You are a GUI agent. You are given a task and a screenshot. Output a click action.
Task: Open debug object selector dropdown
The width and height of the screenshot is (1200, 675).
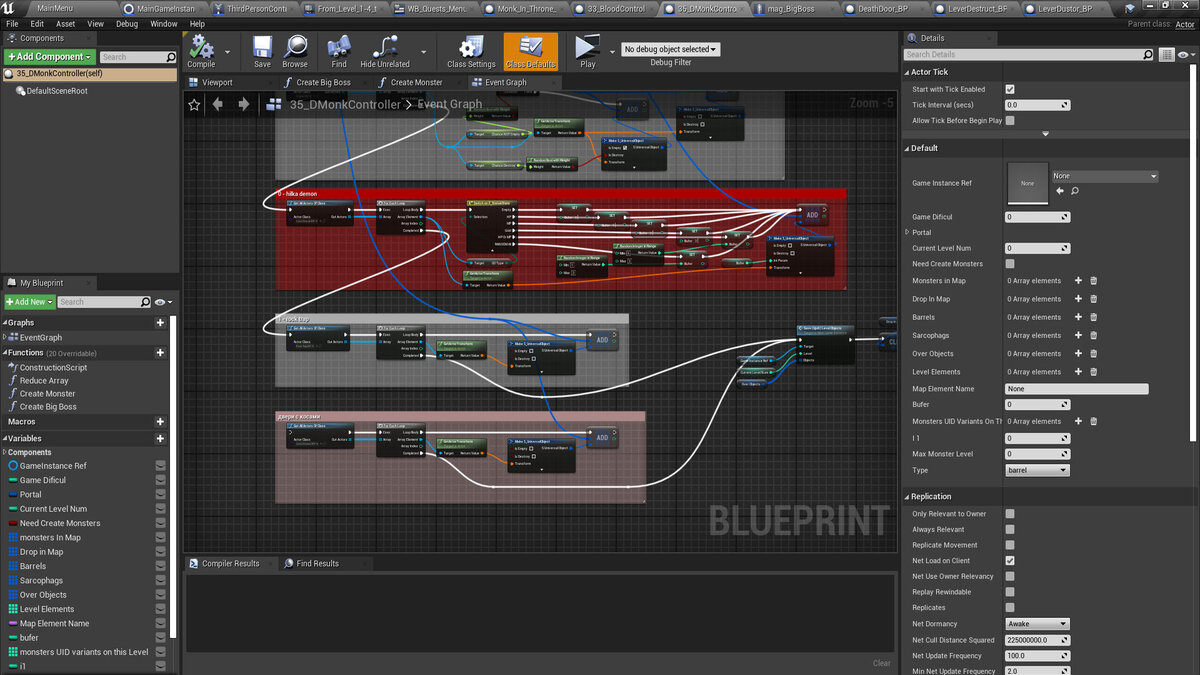(x=670, y=49)
